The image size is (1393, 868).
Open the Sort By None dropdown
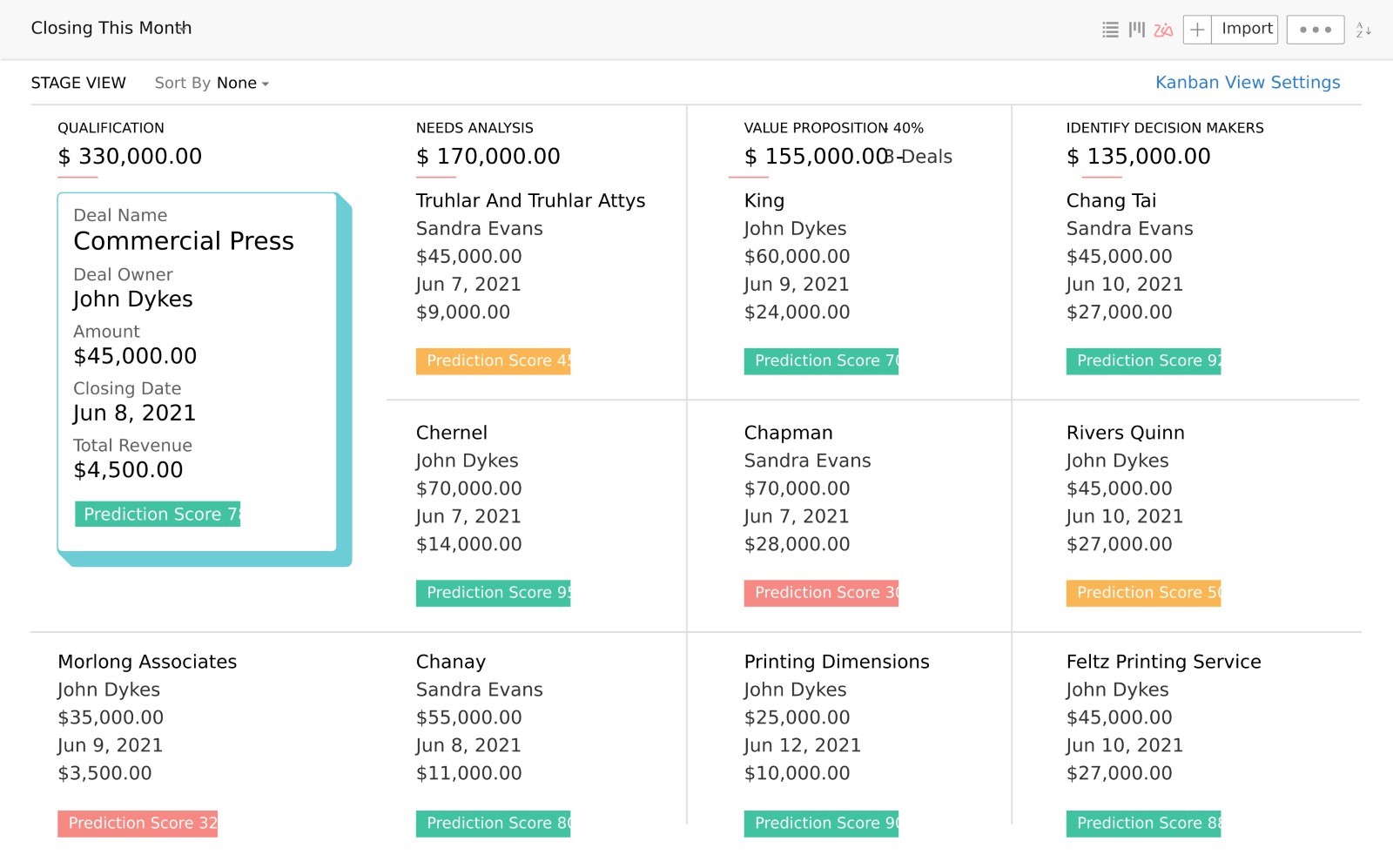tap(212, 83)
